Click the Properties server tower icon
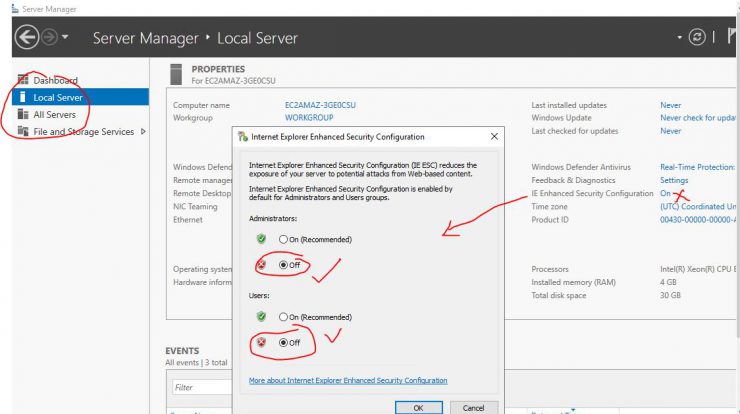The image size is (740, 414). click(176, 74)
